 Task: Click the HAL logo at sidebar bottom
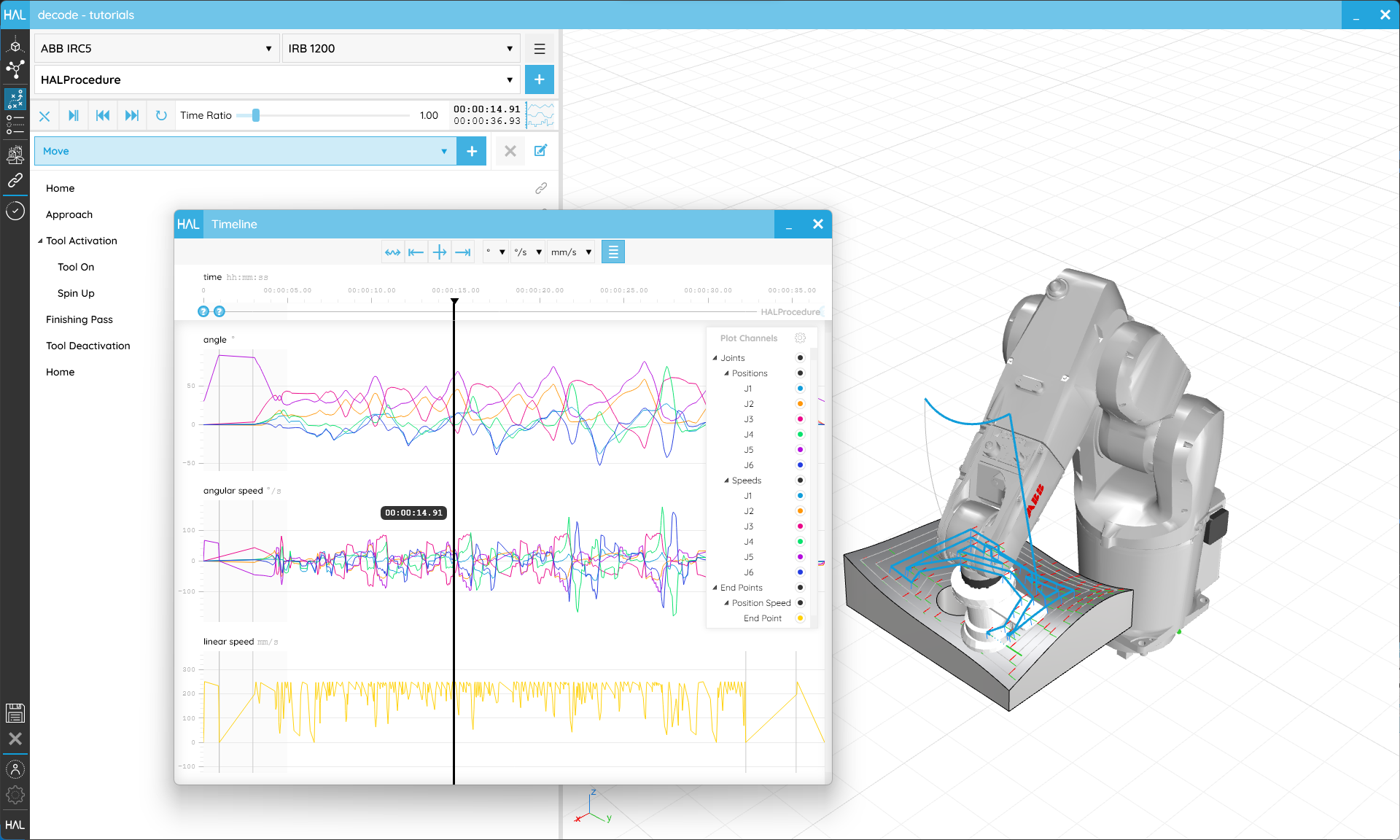coord(15,825)
